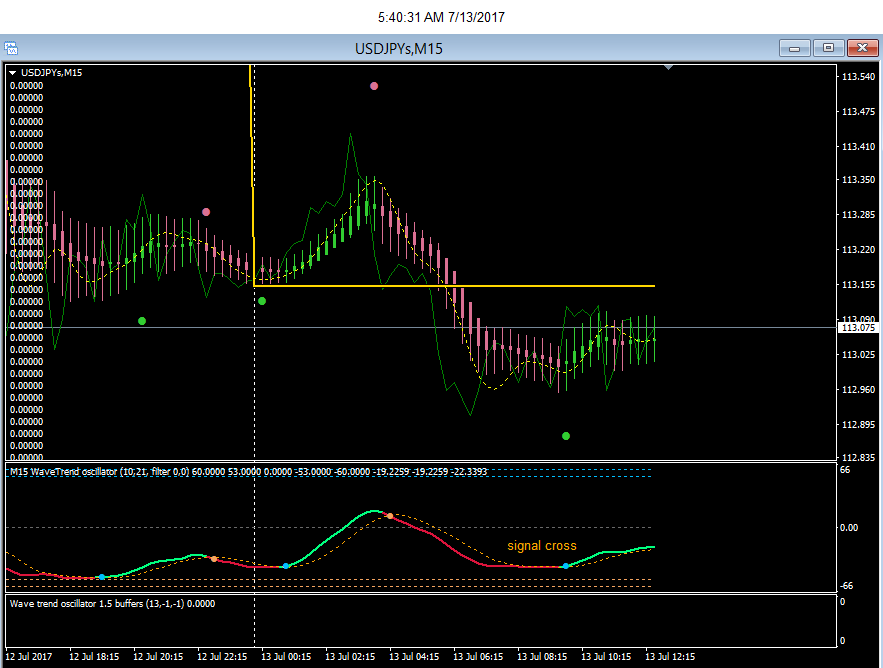The width and height of the screenshot is (883, 668).
Task: Click the green dot beside dashed vertical line
Action: [262, 301]
